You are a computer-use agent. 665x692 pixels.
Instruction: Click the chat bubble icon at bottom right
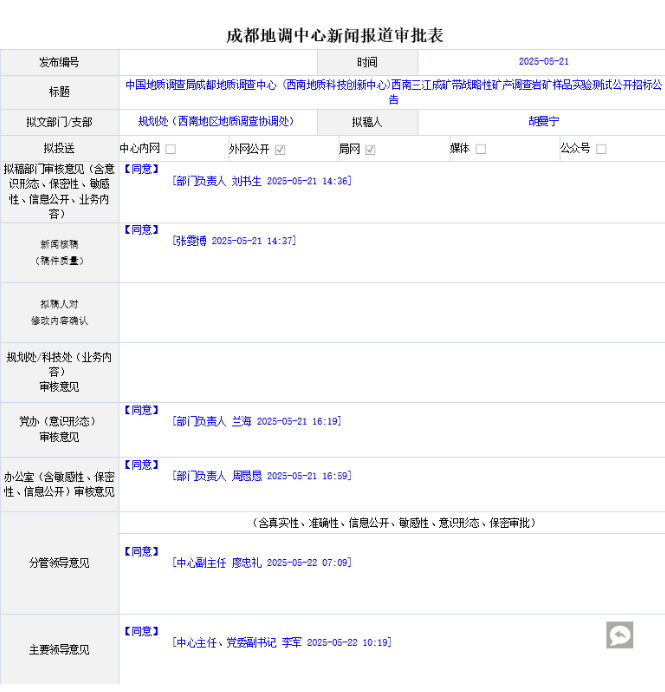[619, 635]
